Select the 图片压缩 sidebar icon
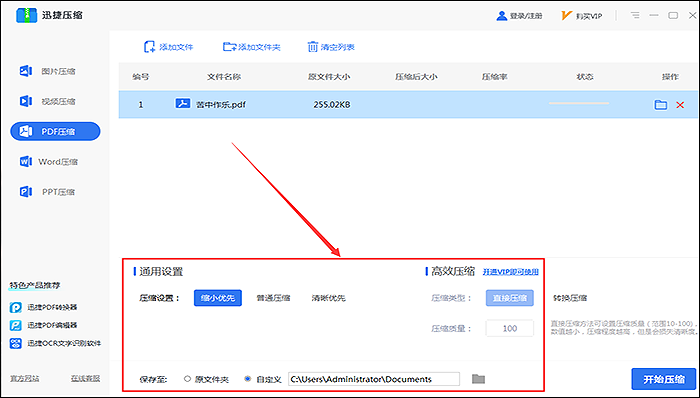 pos(25,71)
